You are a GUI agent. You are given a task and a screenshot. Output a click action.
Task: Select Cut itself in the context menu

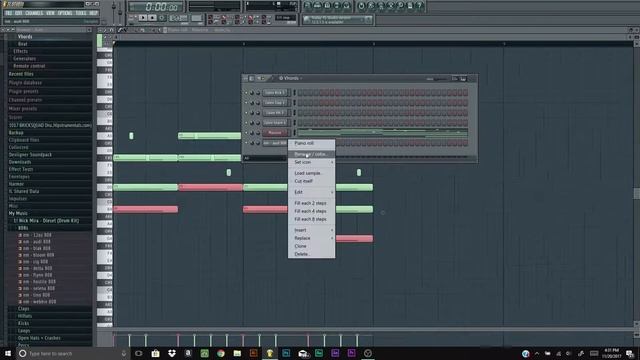(x=311, y=181)
